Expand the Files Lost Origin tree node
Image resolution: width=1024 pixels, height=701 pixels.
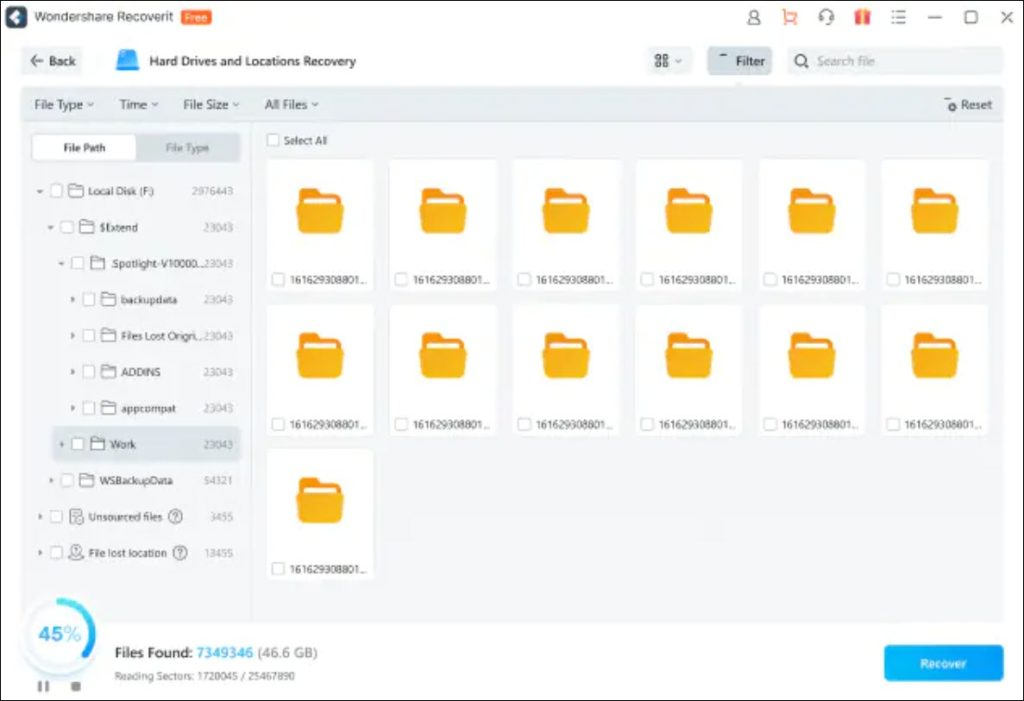pyautogui.click(x=72, y=336)
